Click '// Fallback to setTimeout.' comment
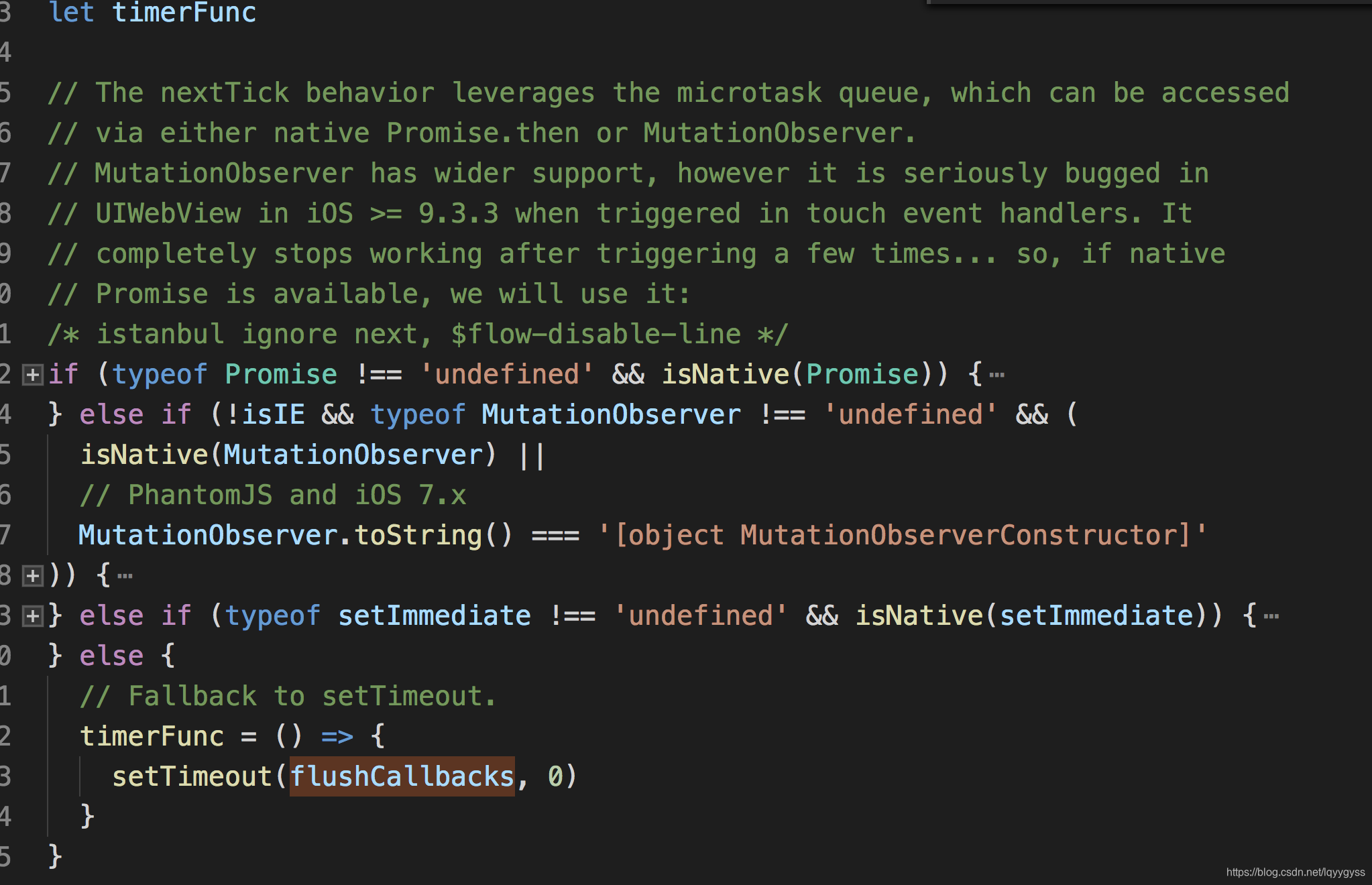 pos(288,696)
